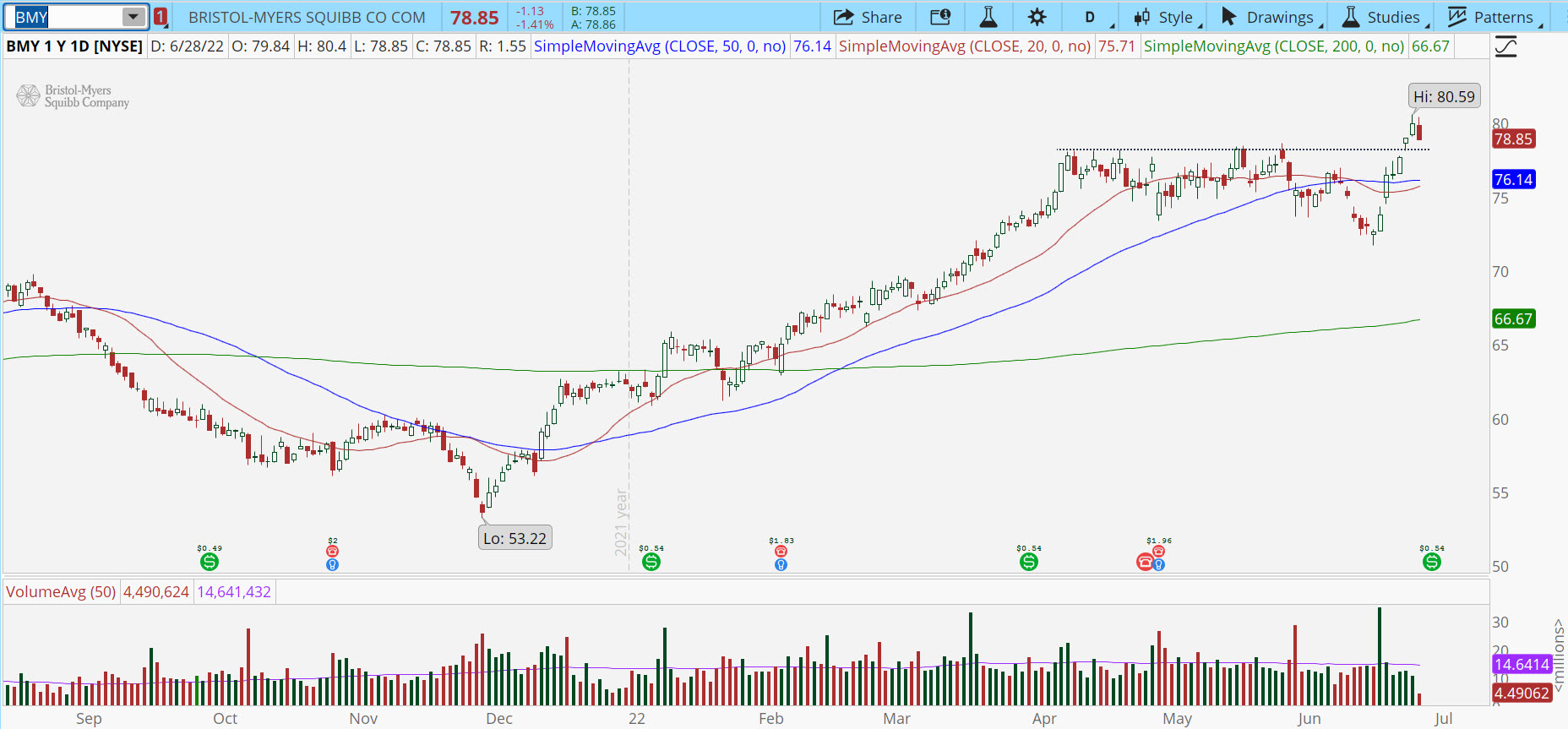This screenshot has width=1568, height=729.
Task: Click the A: 78.86 ask quote
Action: click(x=593, y=24)
